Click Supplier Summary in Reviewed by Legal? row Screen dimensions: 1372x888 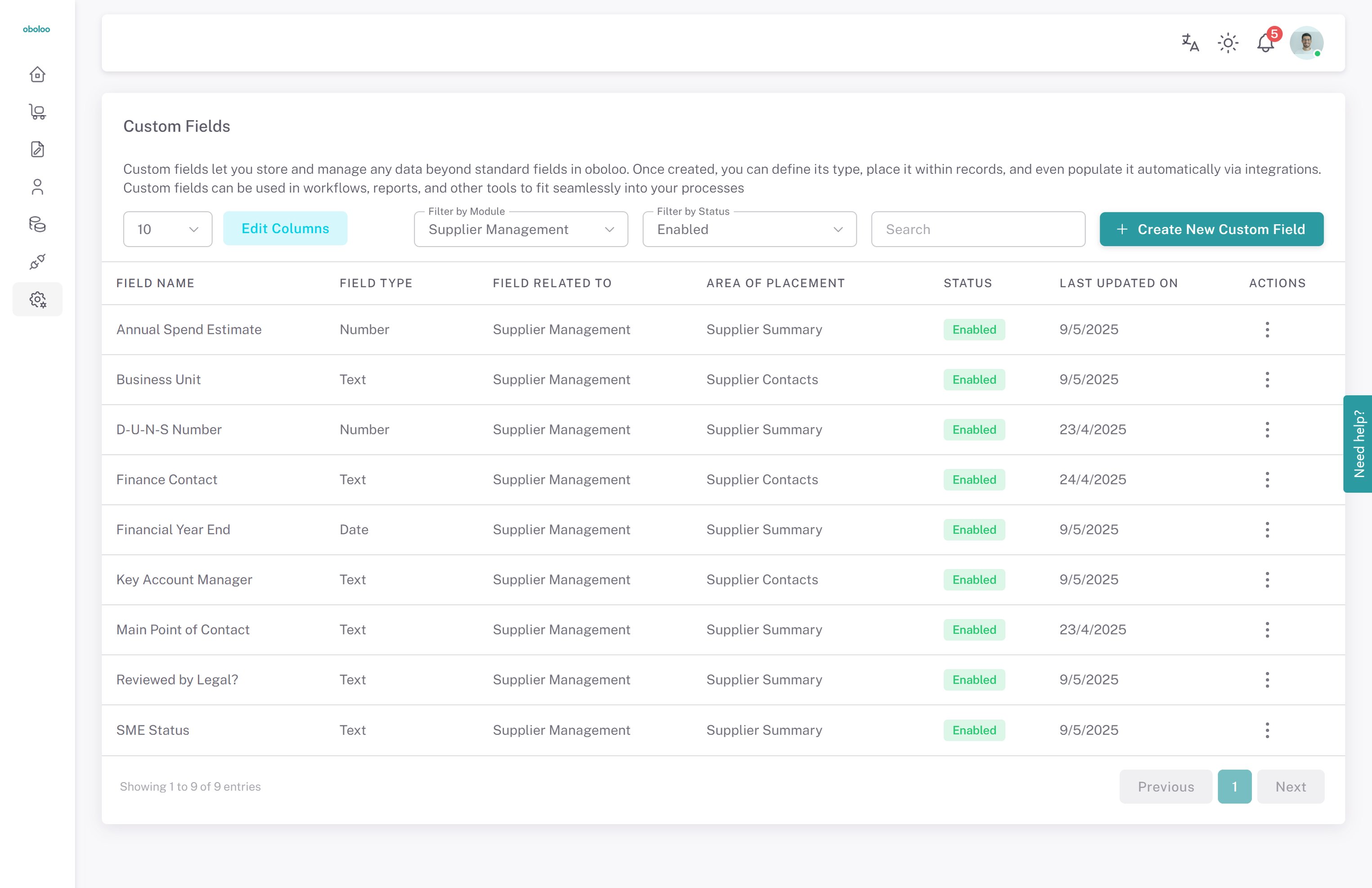click(764, 680)
